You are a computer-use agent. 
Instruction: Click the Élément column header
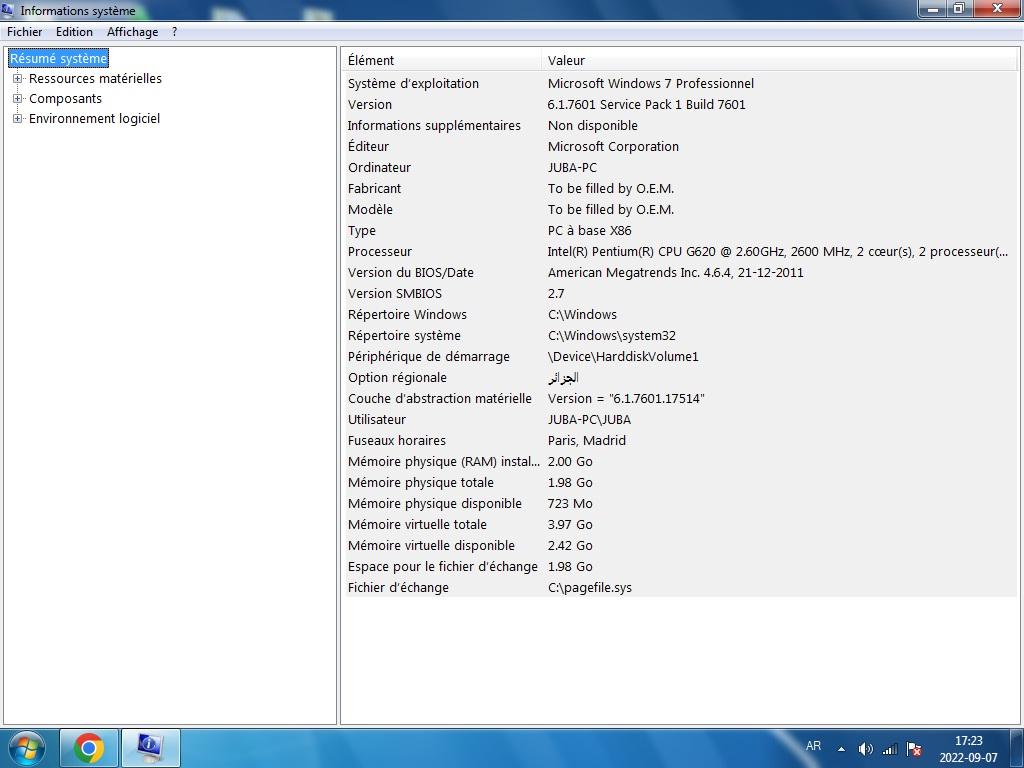coord(443,60)
